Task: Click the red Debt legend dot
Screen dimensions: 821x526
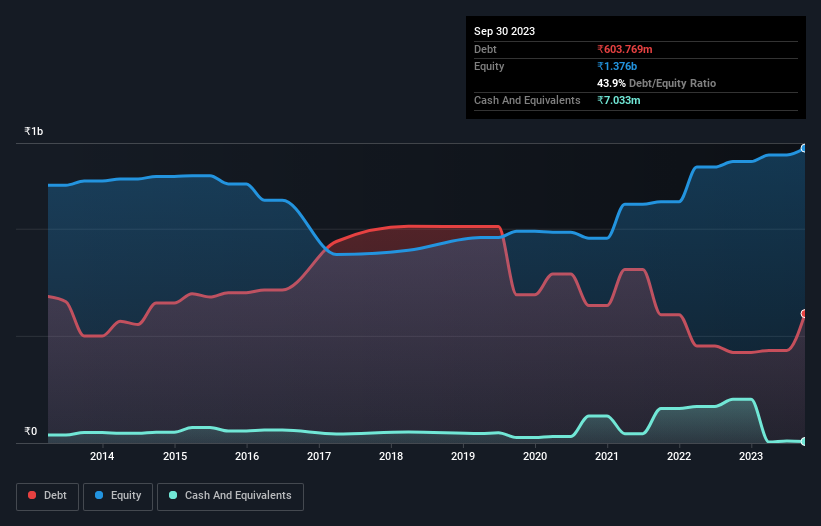Action: pos(32,495)
